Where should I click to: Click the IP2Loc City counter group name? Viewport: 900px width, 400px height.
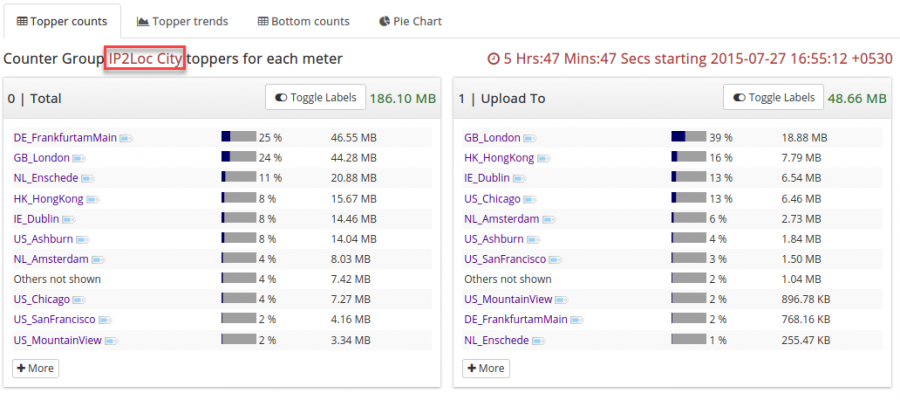[146, 59]
